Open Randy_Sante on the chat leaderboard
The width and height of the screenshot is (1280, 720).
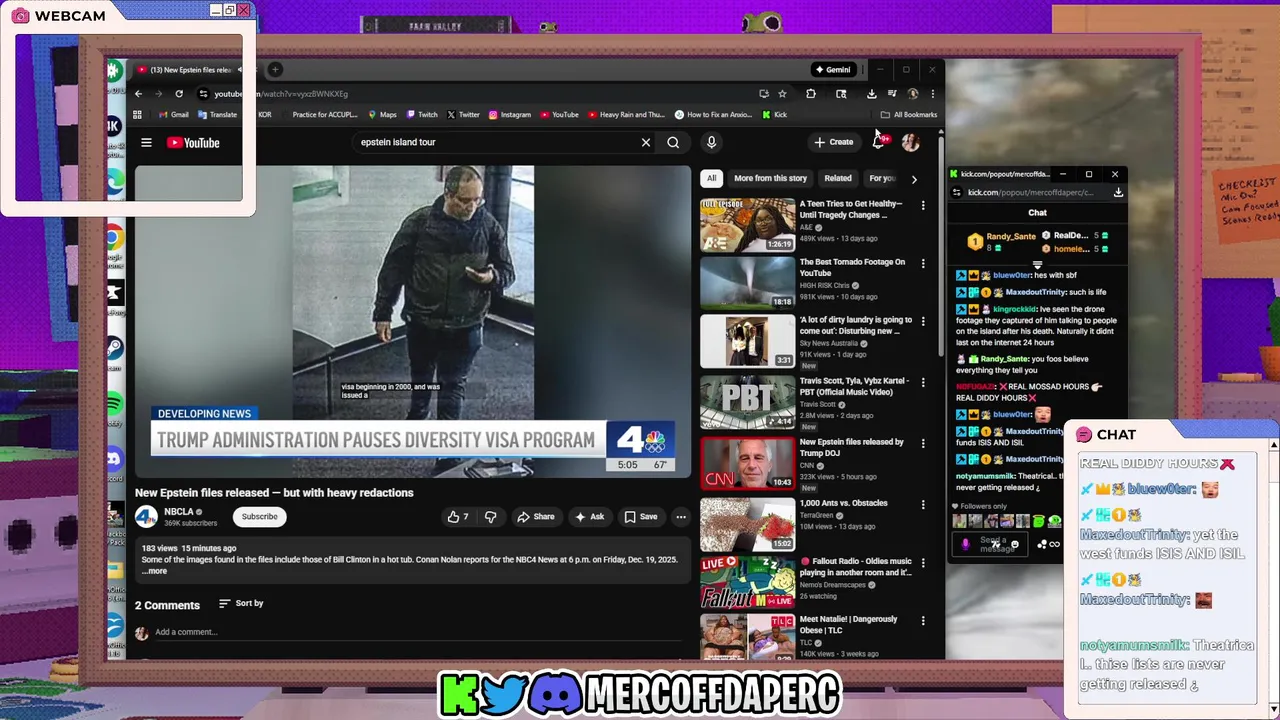(x=1011, y=237)
